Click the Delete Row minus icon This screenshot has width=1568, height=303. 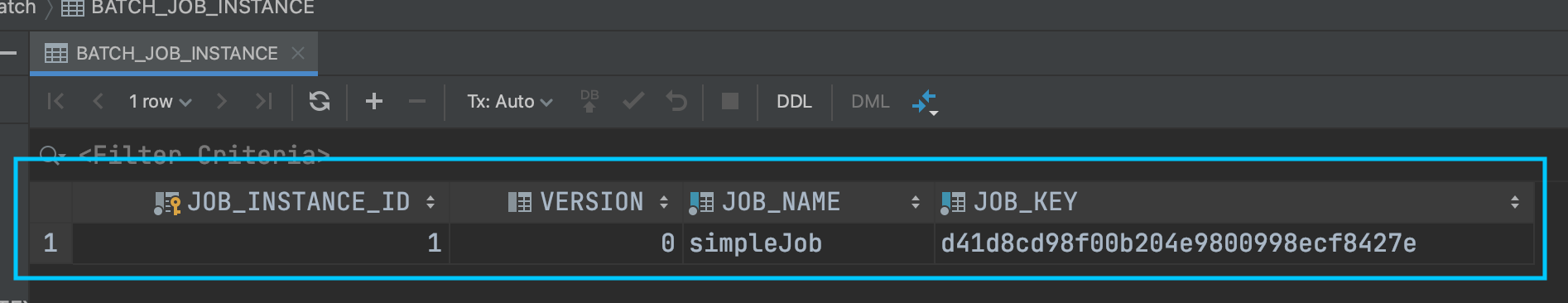click(417, 101)
